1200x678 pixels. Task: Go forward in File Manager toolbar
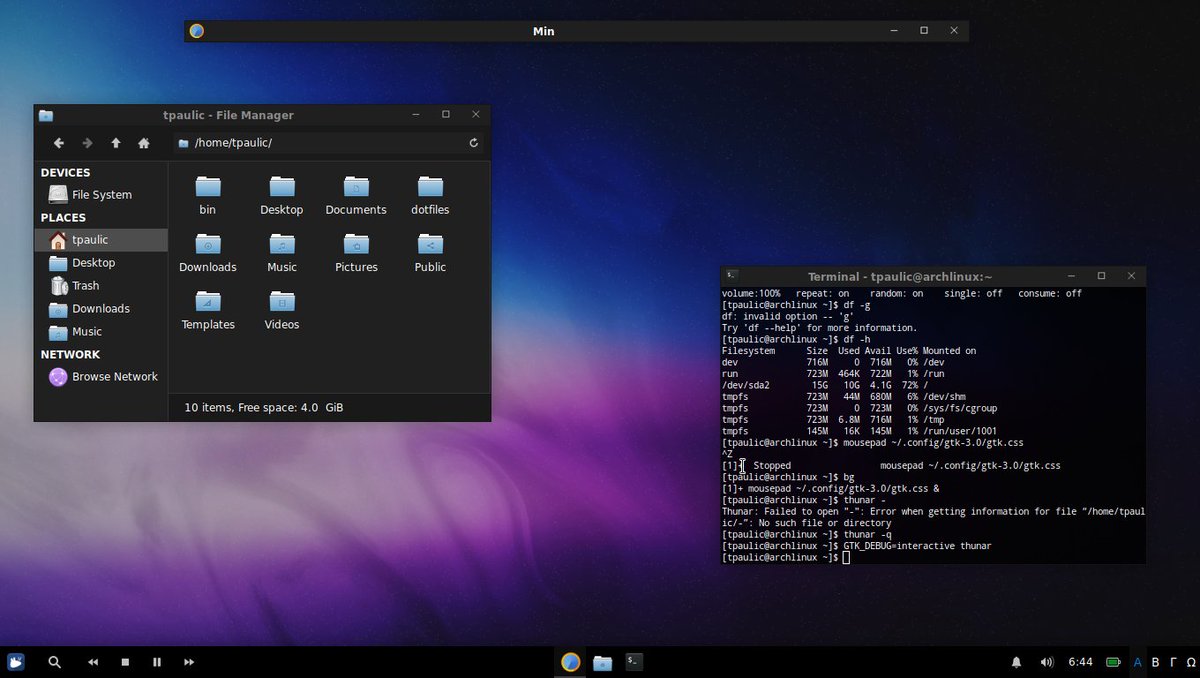coord(87,143)
